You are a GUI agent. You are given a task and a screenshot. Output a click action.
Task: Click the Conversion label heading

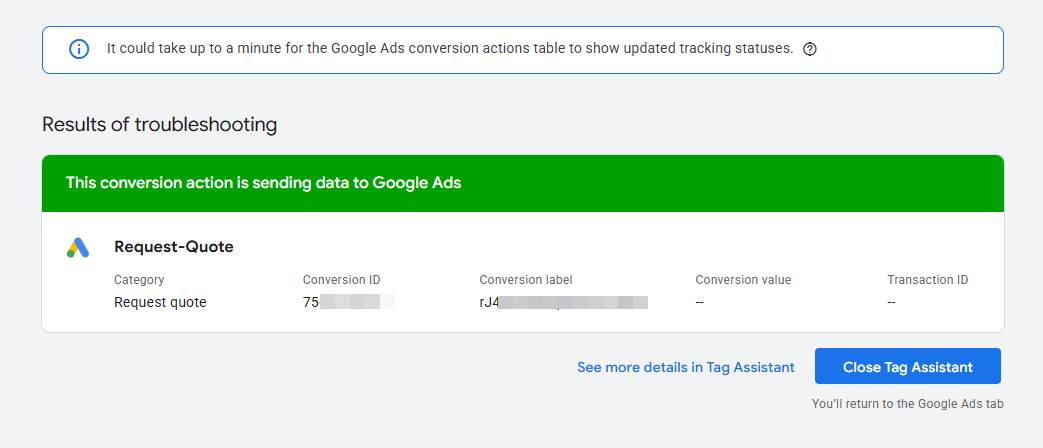coord(525,280)
